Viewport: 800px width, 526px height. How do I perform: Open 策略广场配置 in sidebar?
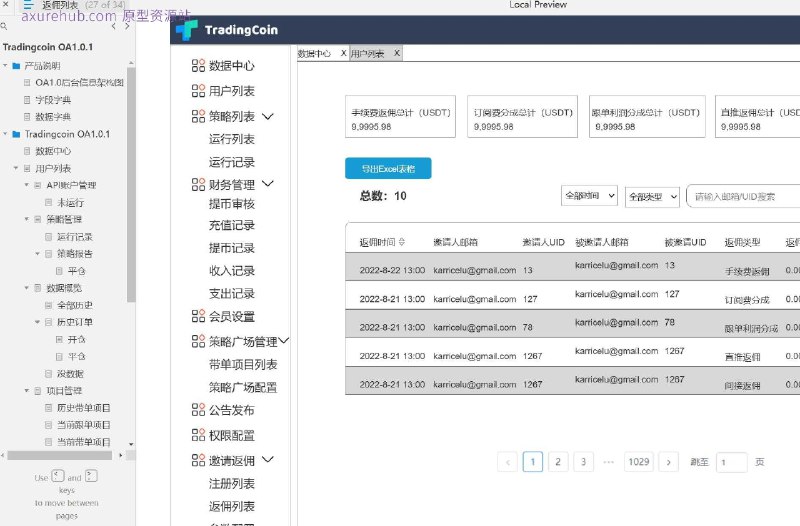(243, 387)
